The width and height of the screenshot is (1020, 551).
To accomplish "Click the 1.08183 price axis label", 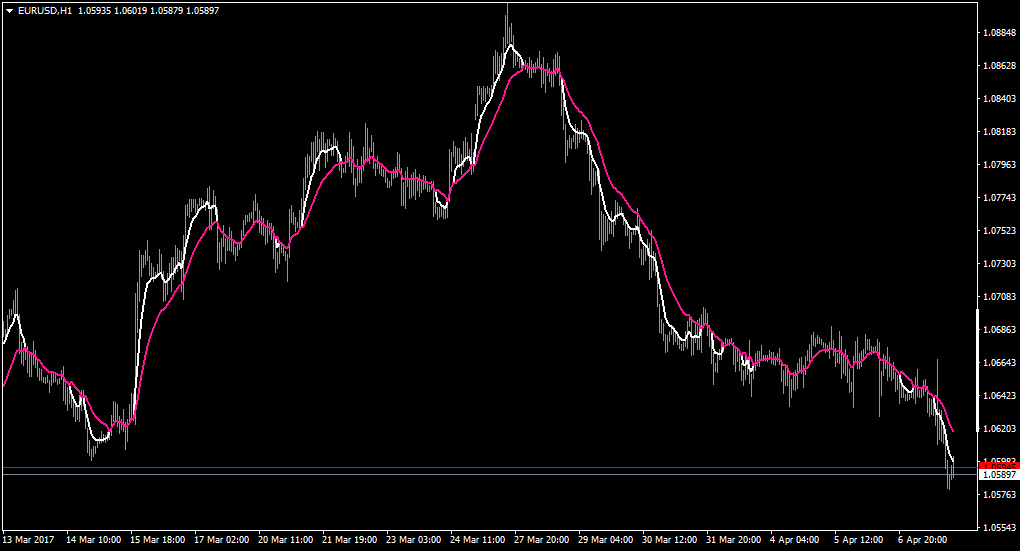I will pyautogui.click(x=999, y=131).
